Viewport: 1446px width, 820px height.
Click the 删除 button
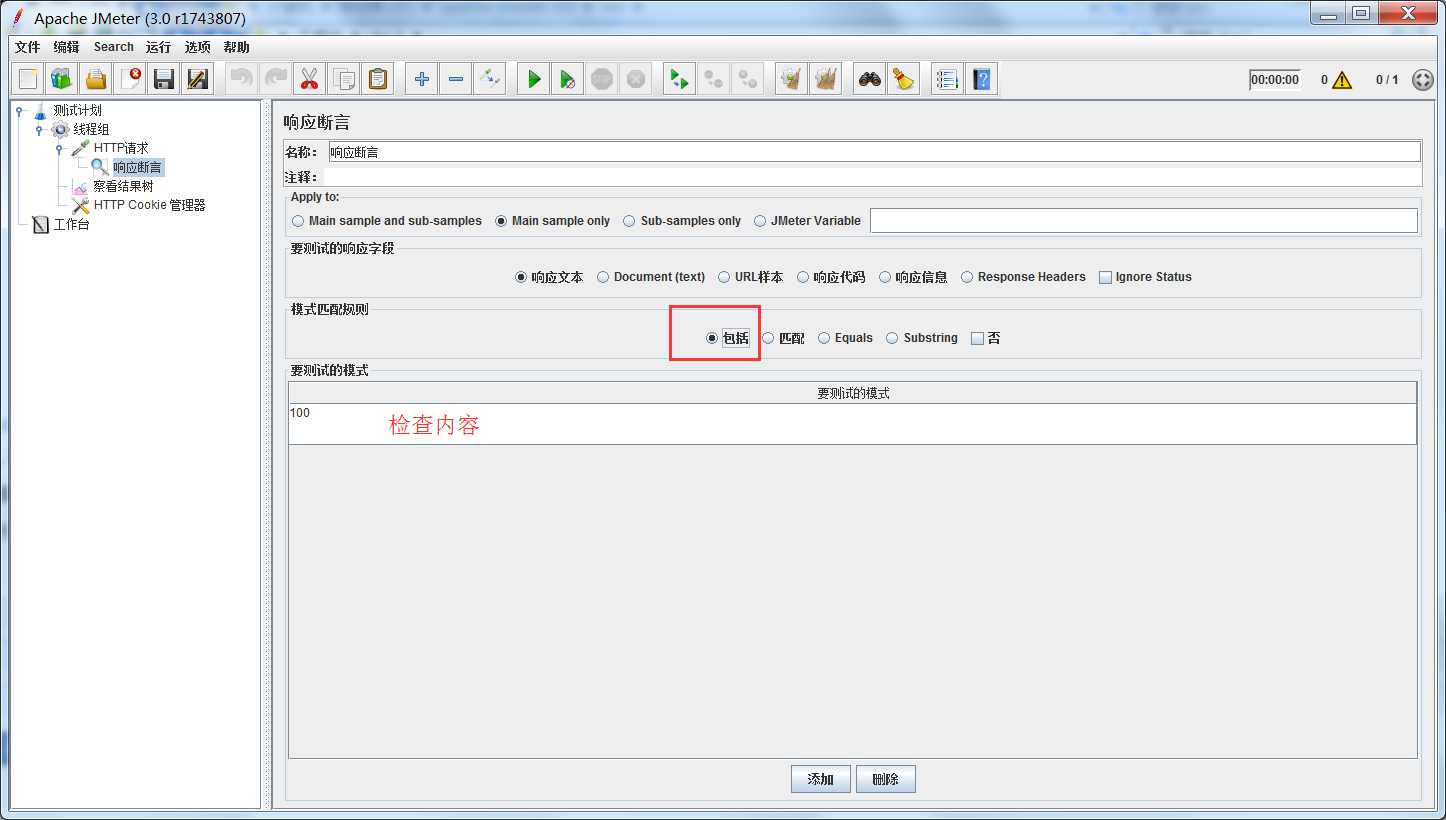coord(886,779)
